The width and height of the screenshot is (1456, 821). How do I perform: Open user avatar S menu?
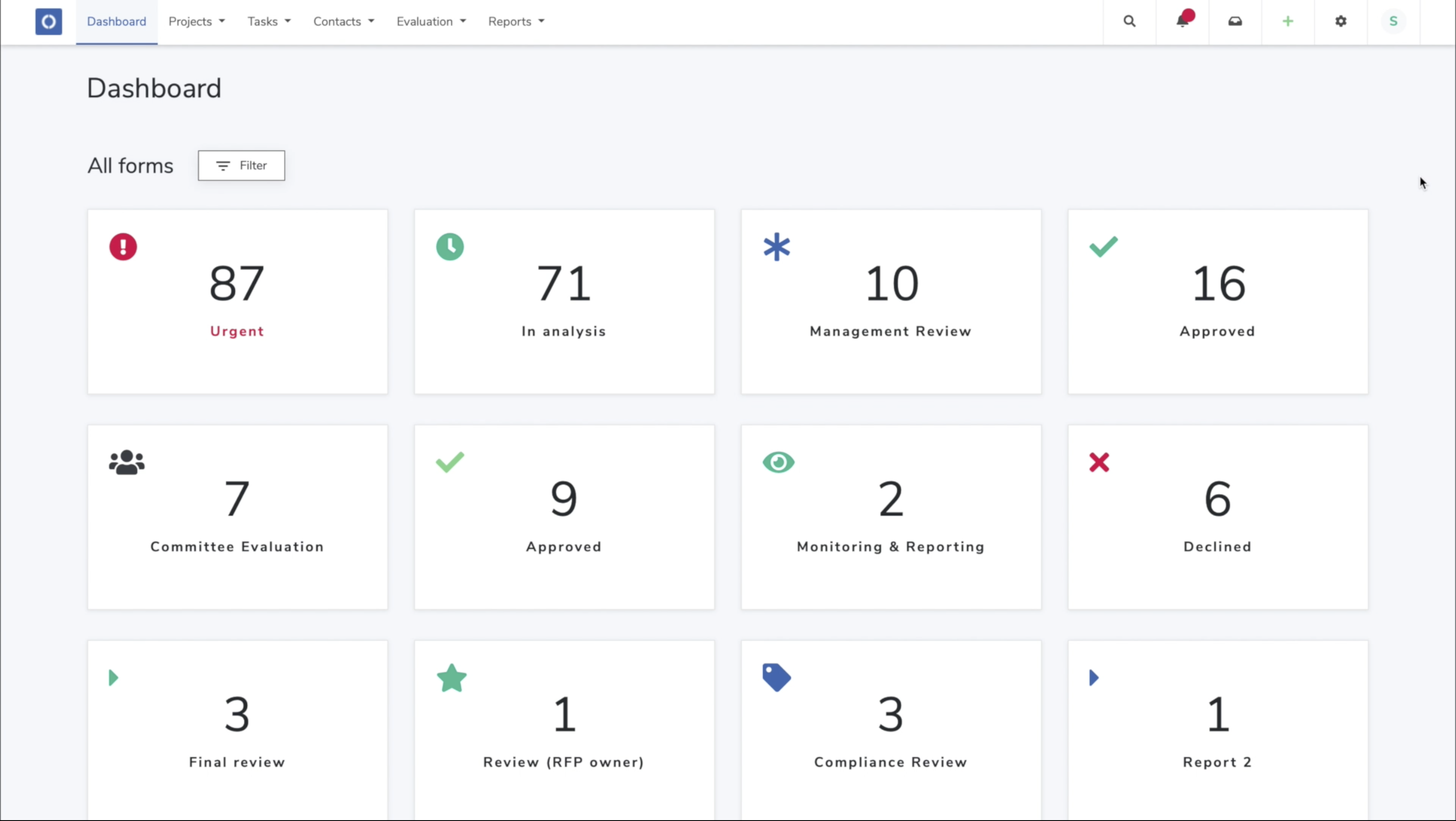pos(1393,22)
